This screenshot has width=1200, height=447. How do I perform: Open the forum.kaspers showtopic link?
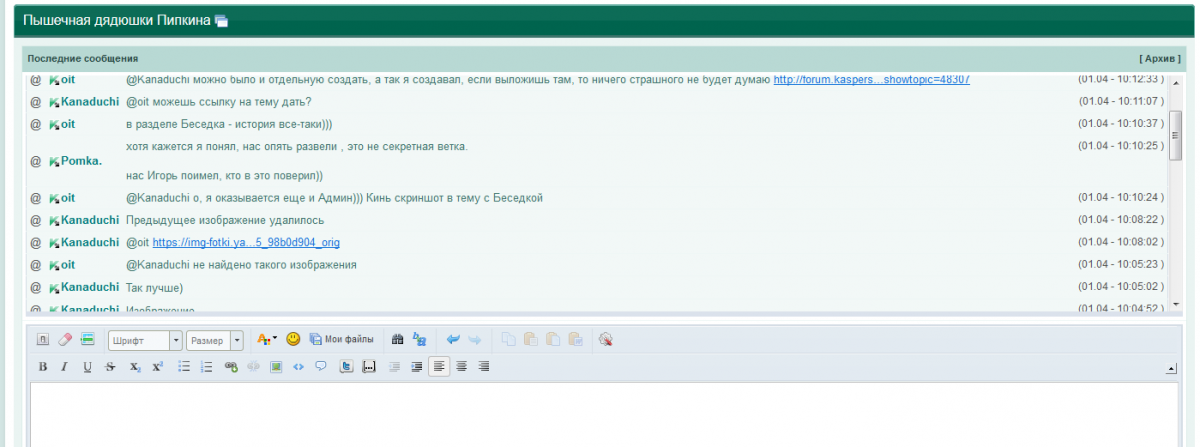tap(872, 79)
